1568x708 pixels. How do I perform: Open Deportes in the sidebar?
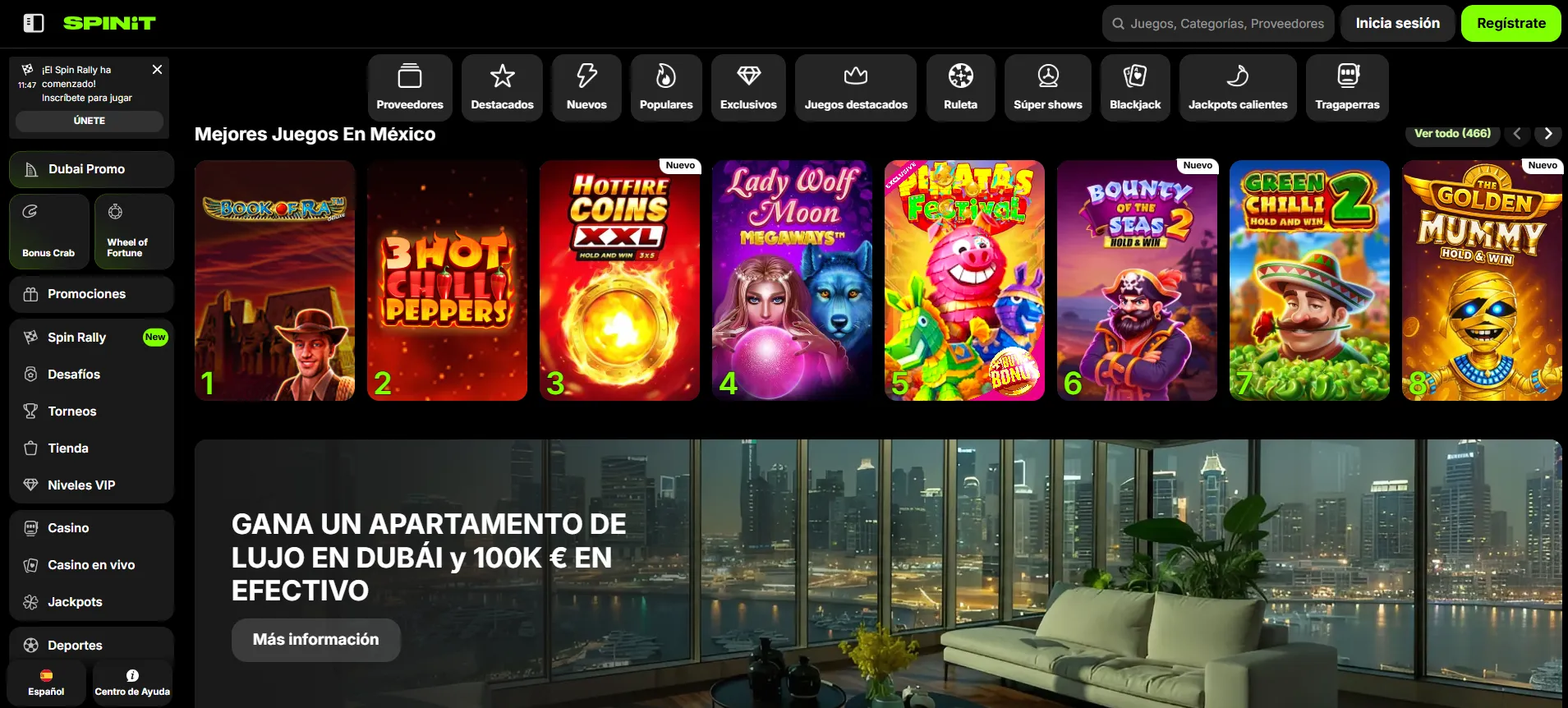[91, 646]
